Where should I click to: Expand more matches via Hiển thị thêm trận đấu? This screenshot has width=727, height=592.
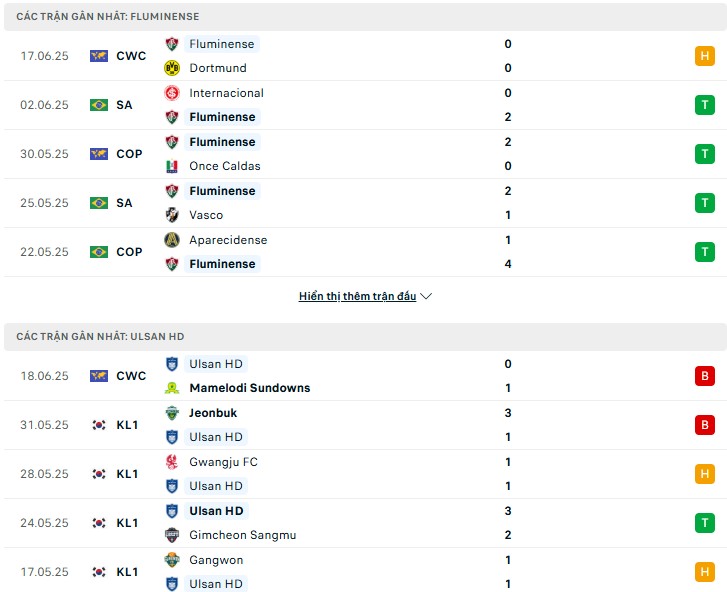click(357, 296)
